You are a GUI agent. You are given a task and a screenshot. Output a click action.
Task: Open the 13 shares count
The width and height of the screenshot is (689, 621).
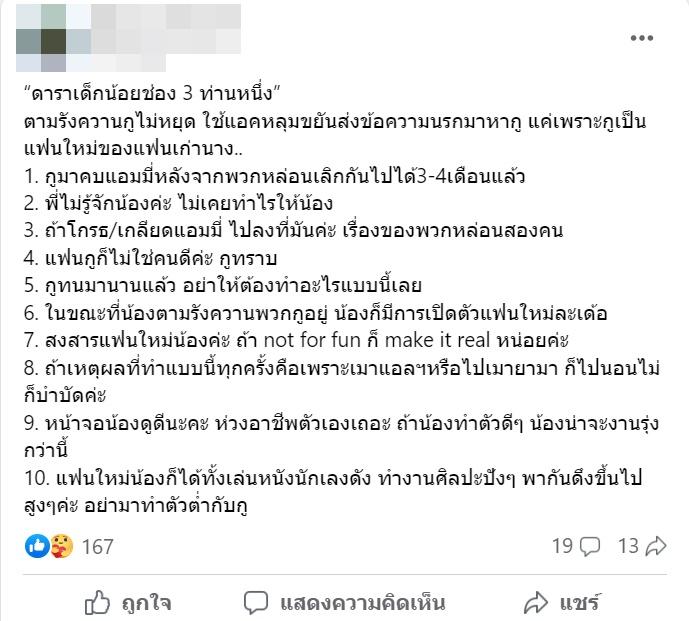[628, 546]
